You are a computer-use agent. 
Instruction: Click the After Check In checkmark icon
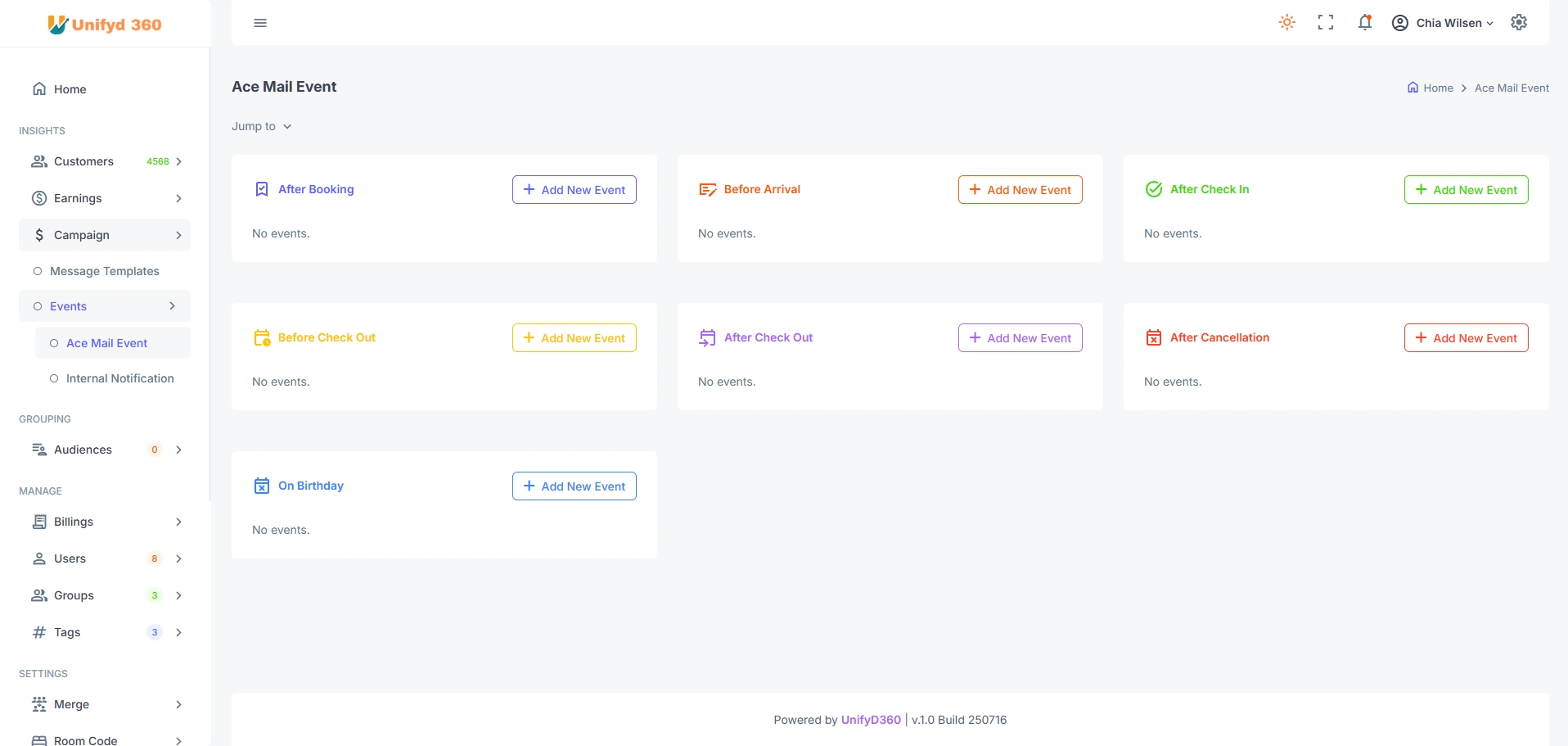click(1154, 190)
